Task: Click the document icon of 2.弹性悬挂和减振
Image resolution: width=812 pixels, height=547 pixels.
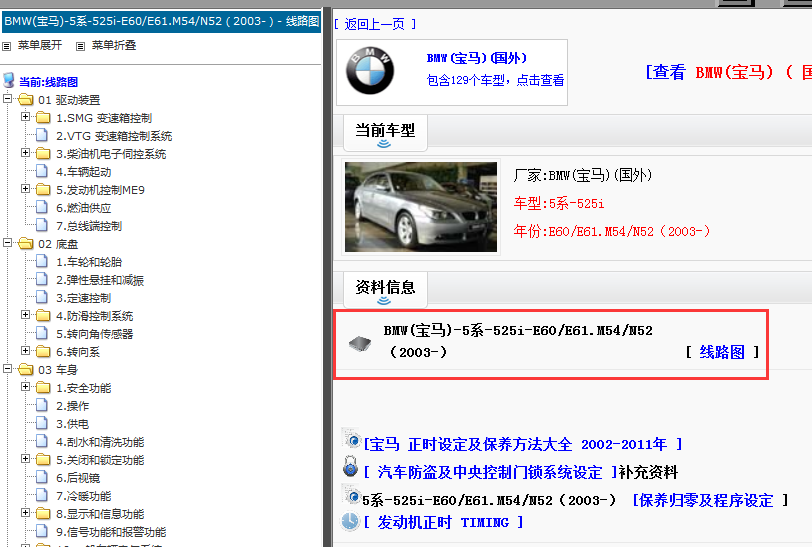Action: click(x=42, y=279)
